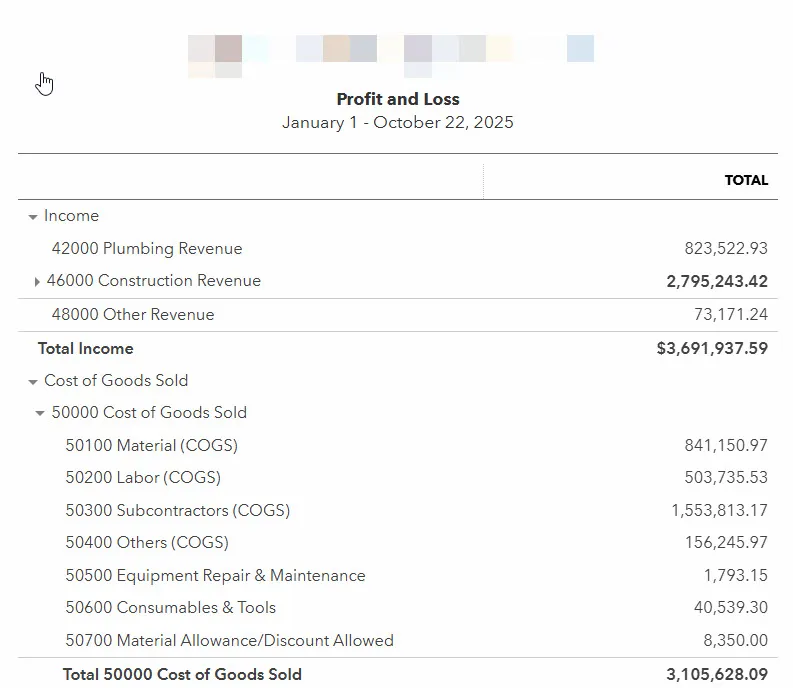The width and height of the screenshot is (793, 688).
Task: Collapse the top-level Cost of Goods Sold arrow
Action: coord(33,382)
